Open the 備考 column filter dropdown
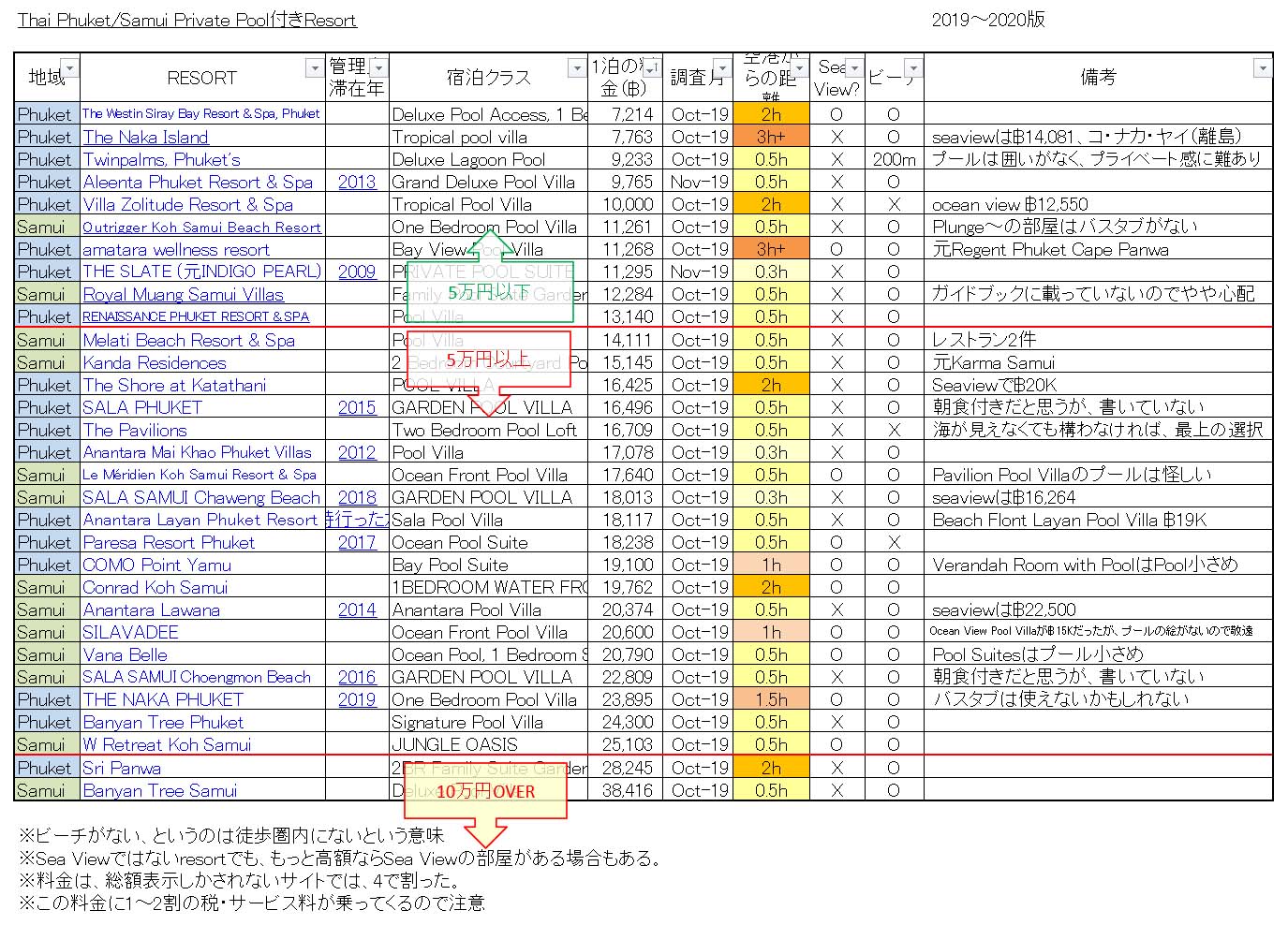The height and width of the screenshot is (925, 1288). click(x=1262, y=67)
